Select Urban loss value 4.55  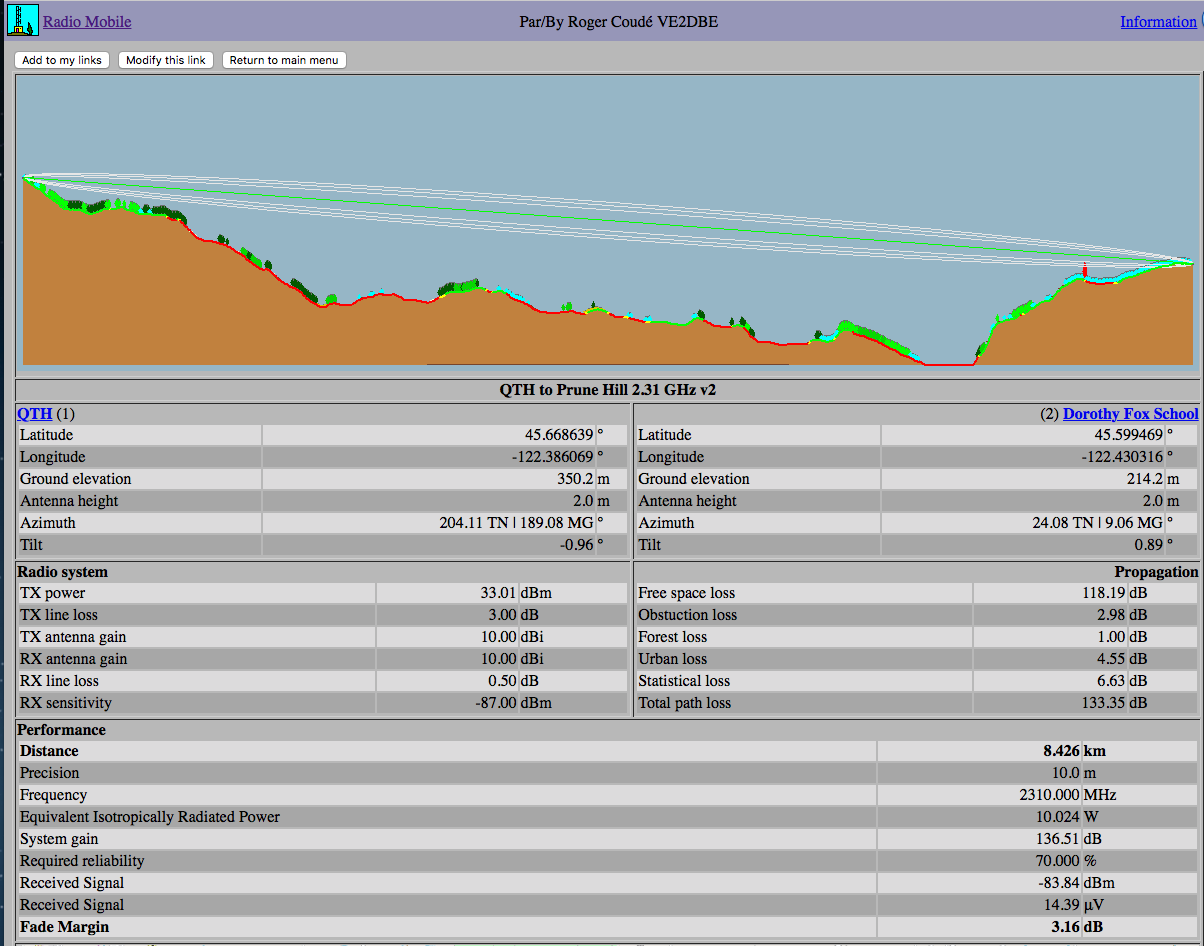[x=1112, y=659]
